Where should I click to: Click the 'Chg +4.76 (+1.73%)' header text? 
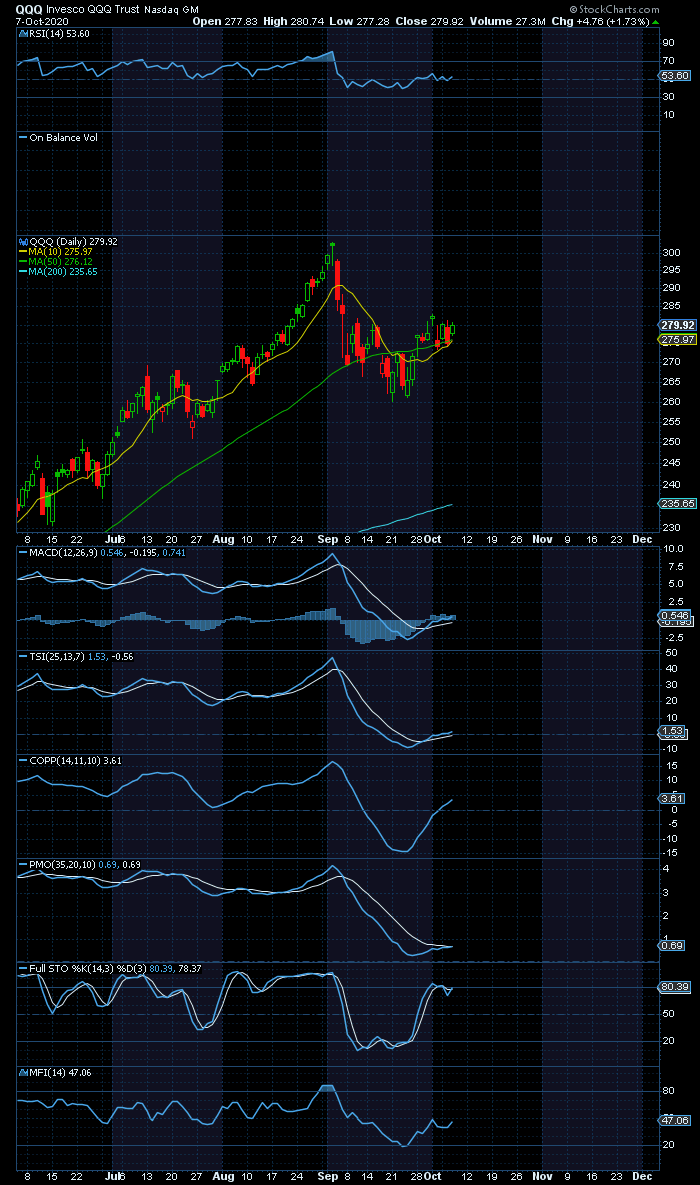600,21
